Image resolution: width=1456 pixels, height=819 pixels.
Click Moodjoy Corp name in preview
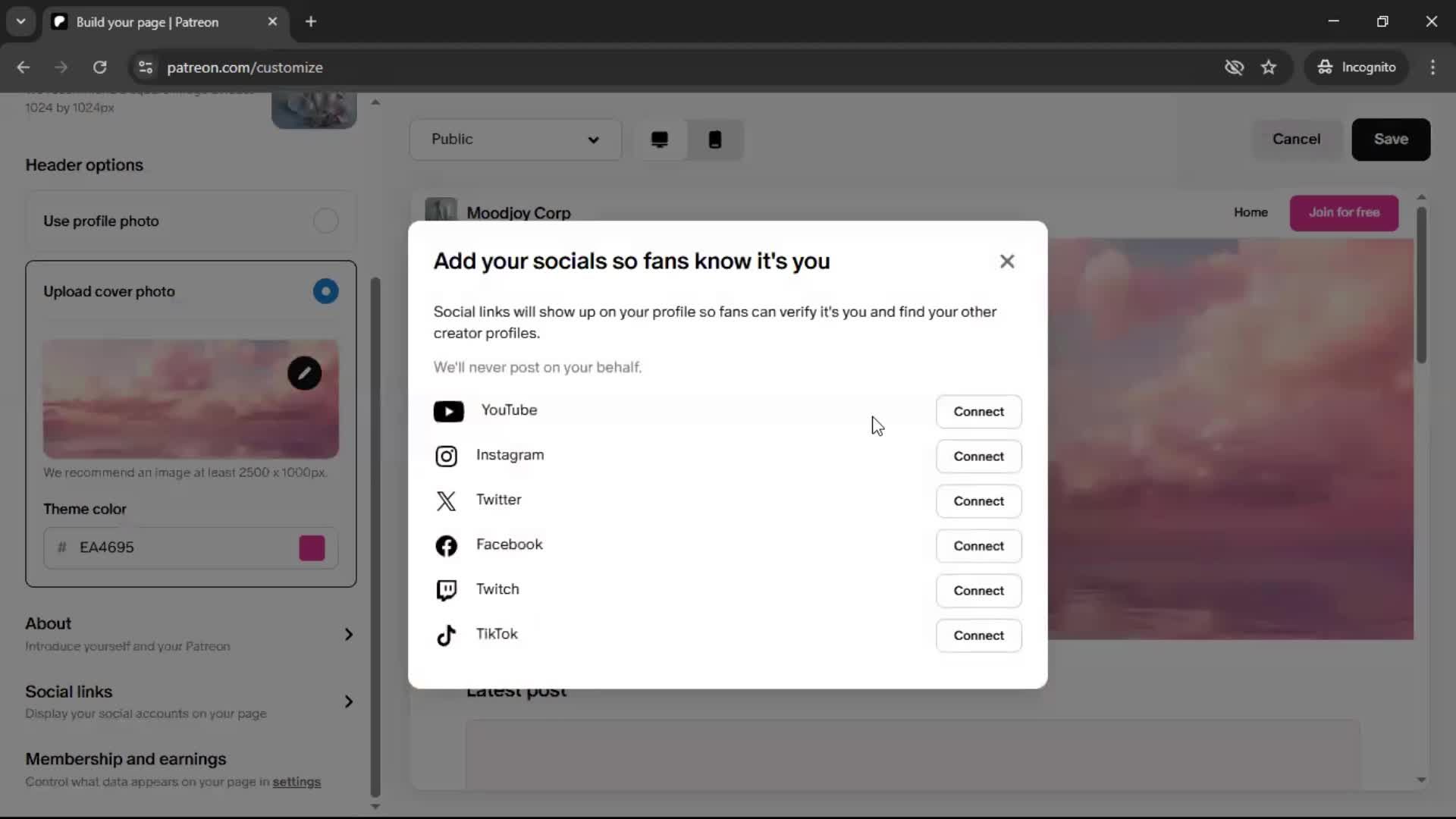click(x=519, y=213)
